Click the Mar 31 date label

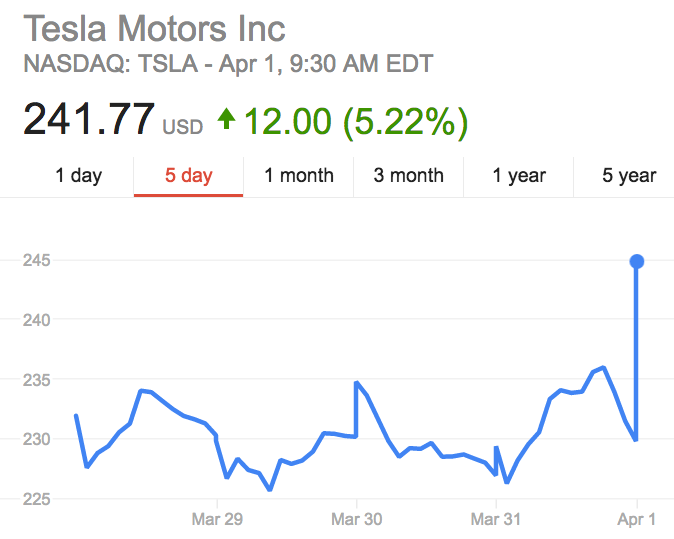[x=497, y=520]
